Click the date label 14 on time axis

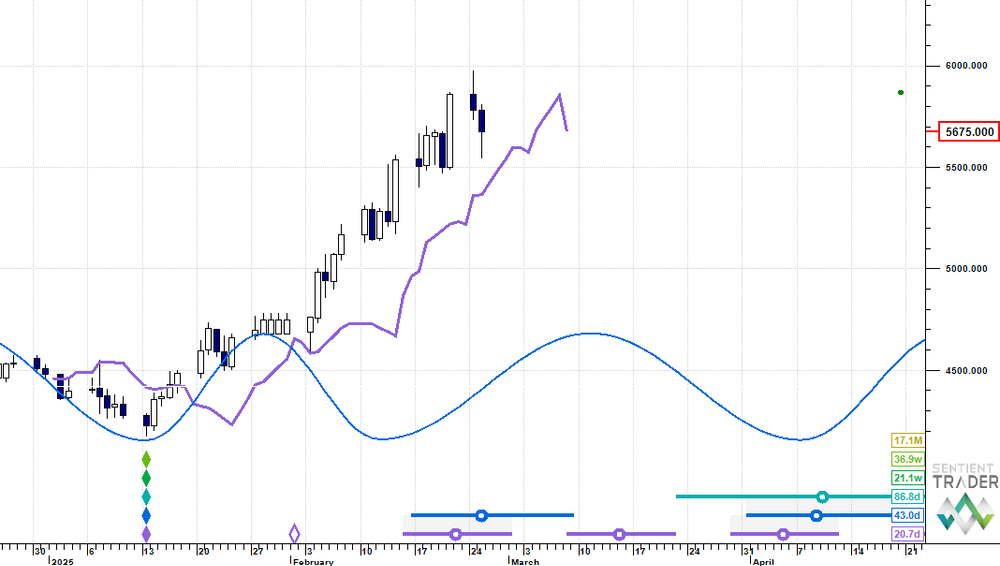pyautogui.click(x=858, y=551)
